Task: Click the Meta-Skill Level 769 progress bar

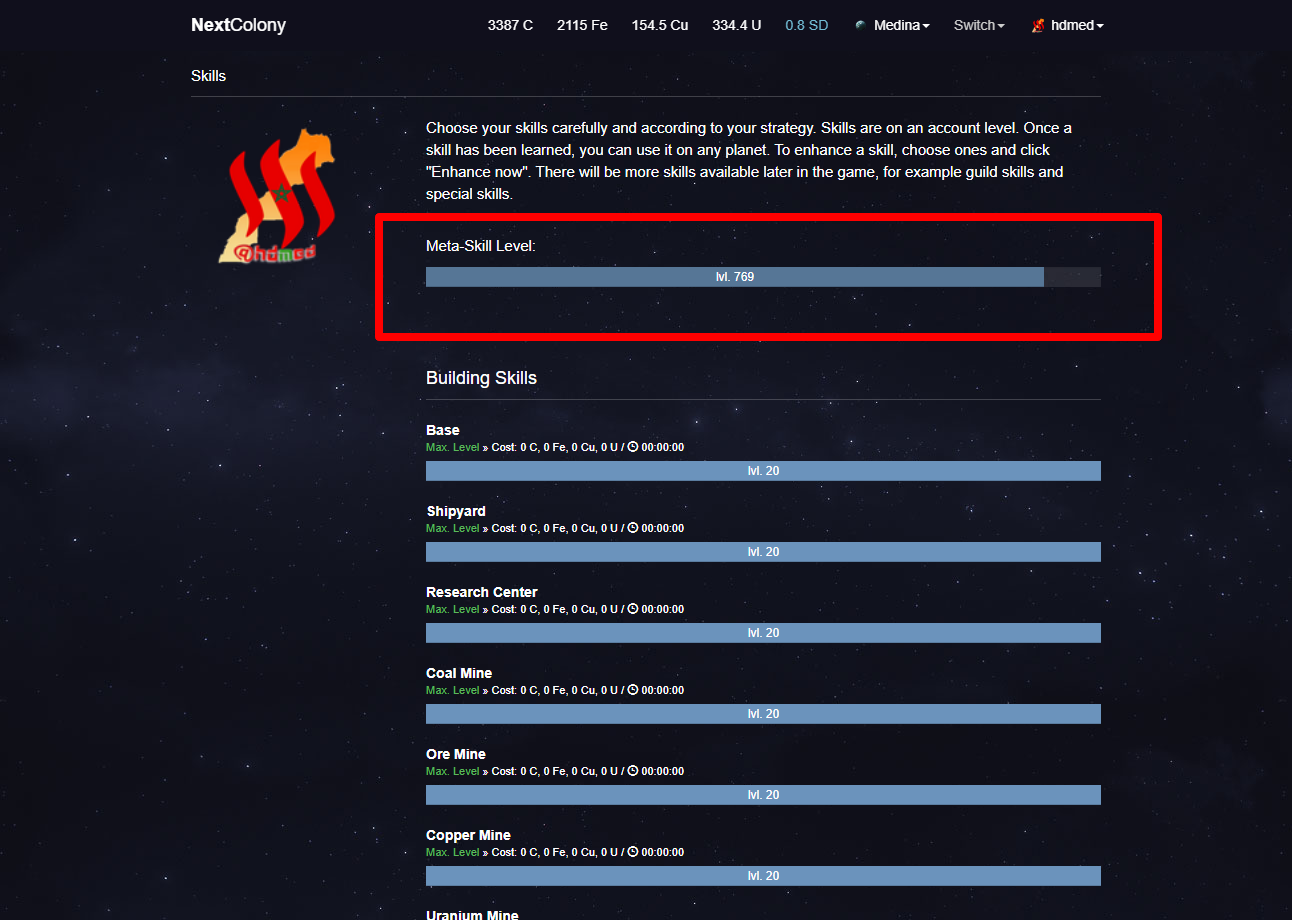Action: pyautogui.click(x=763, y=277)
